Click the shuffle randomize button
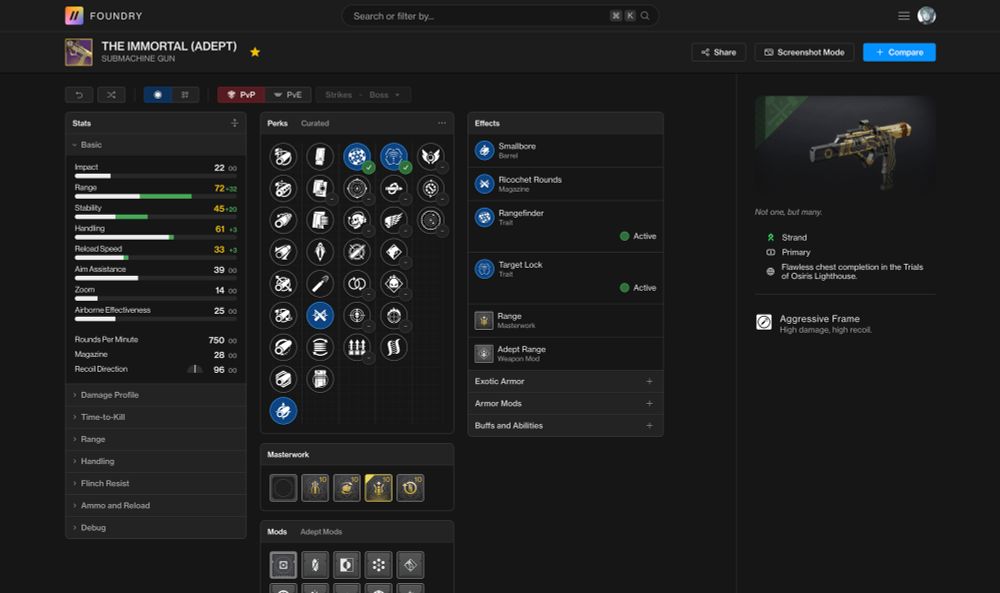 point(111,95)
